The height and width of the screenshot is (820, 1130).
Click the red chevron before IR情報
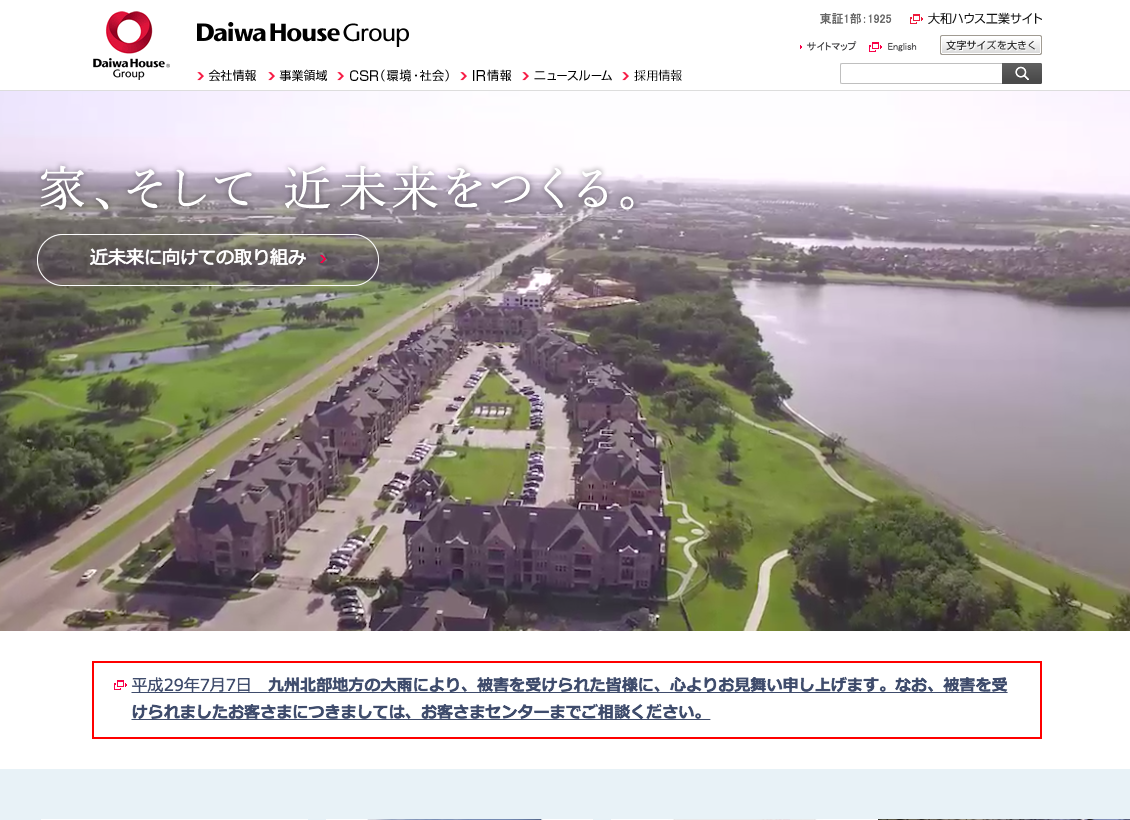tap(462, 74)
